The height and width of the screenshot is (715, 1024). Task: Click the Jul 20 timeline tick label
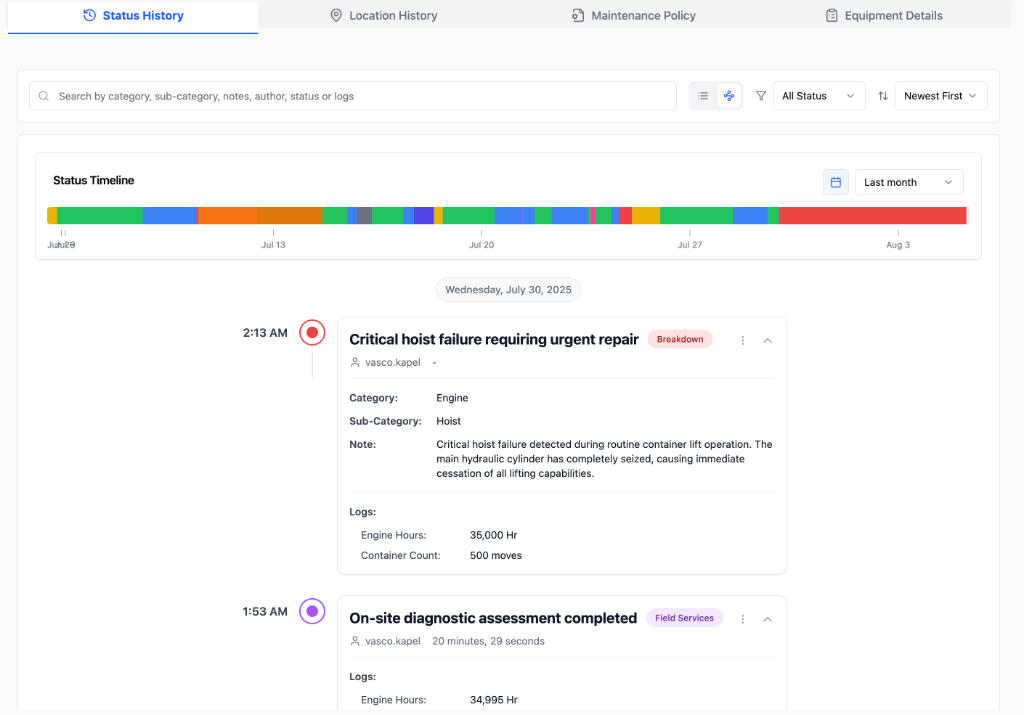(481, 245)
